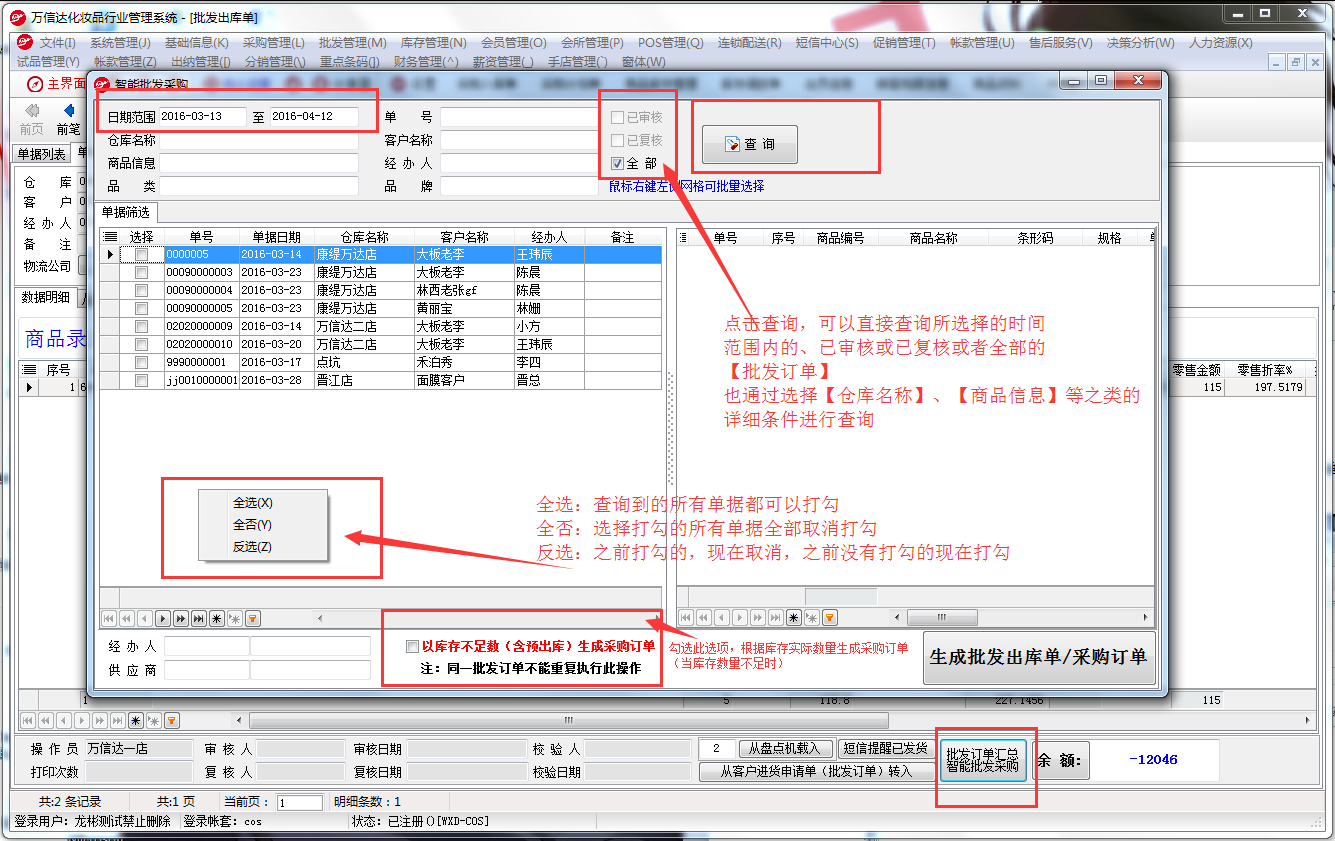Tick the select box for order 9990000001

[141, 363]
